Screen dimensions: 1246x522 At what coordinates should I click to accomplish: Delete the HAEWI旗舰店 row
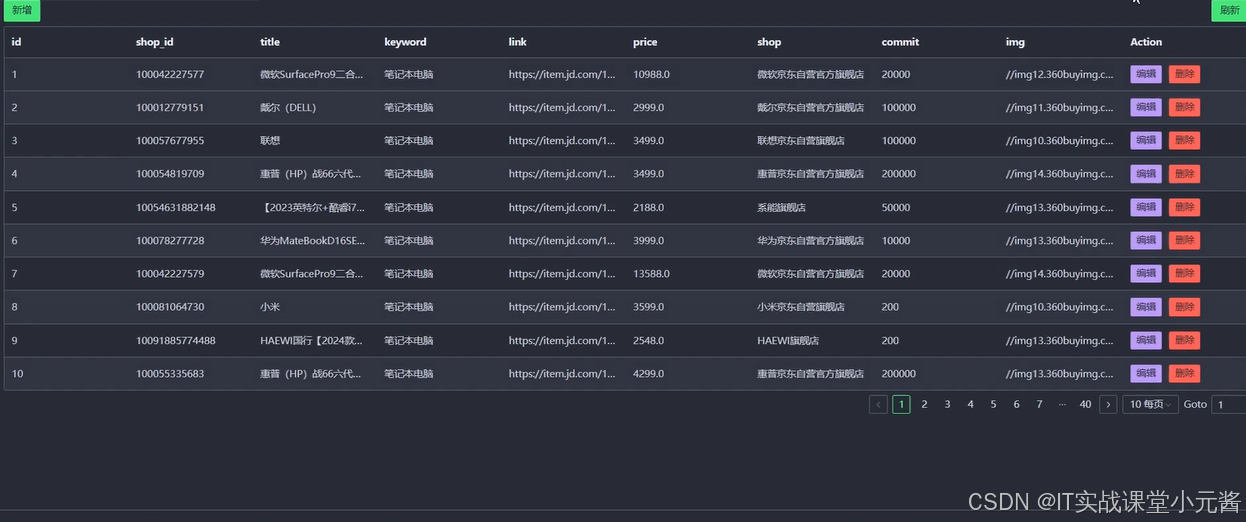1184,340
